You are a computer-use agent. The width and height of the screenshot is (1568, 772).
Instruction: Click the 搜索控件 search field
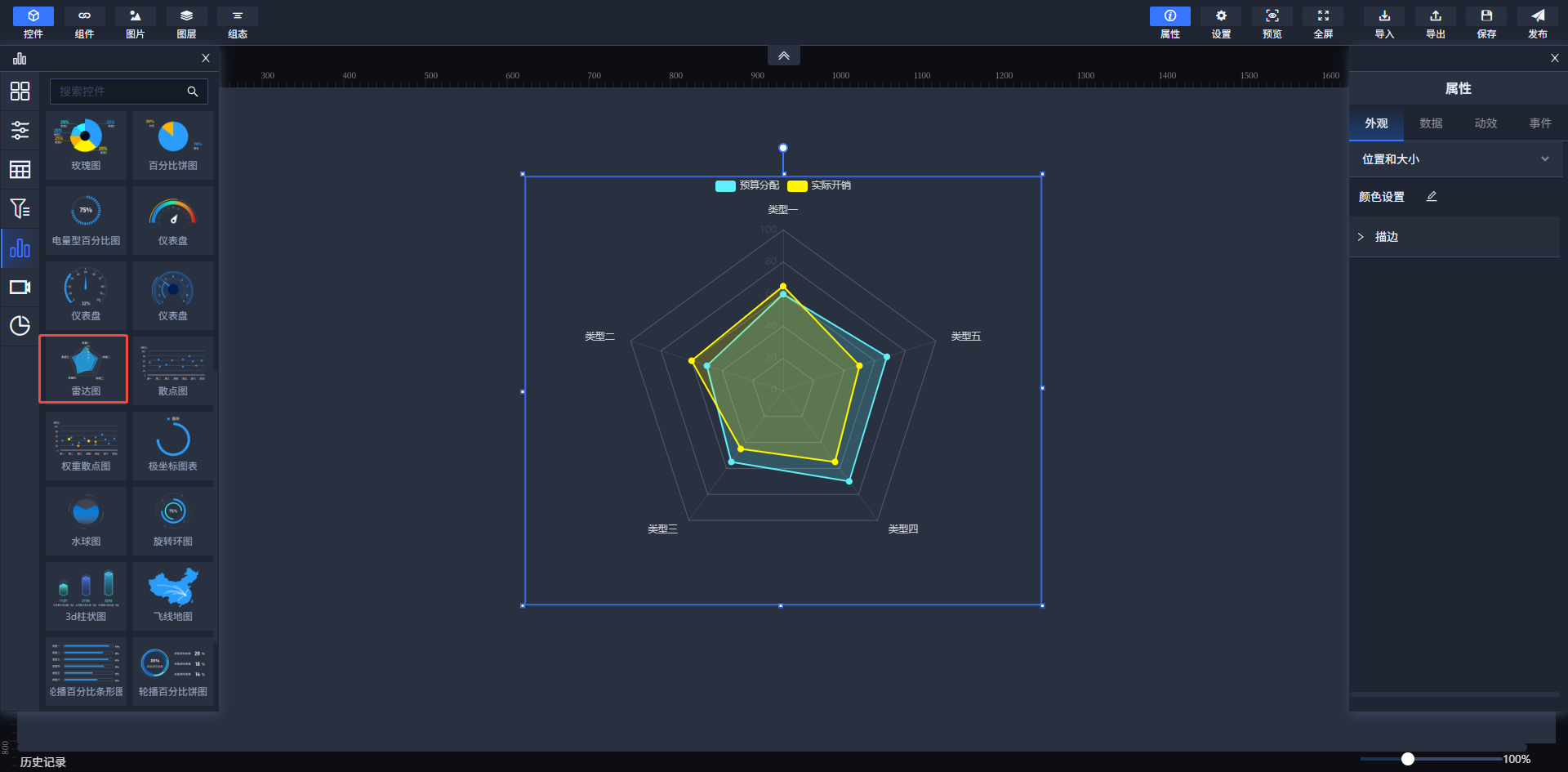point(118,91)
